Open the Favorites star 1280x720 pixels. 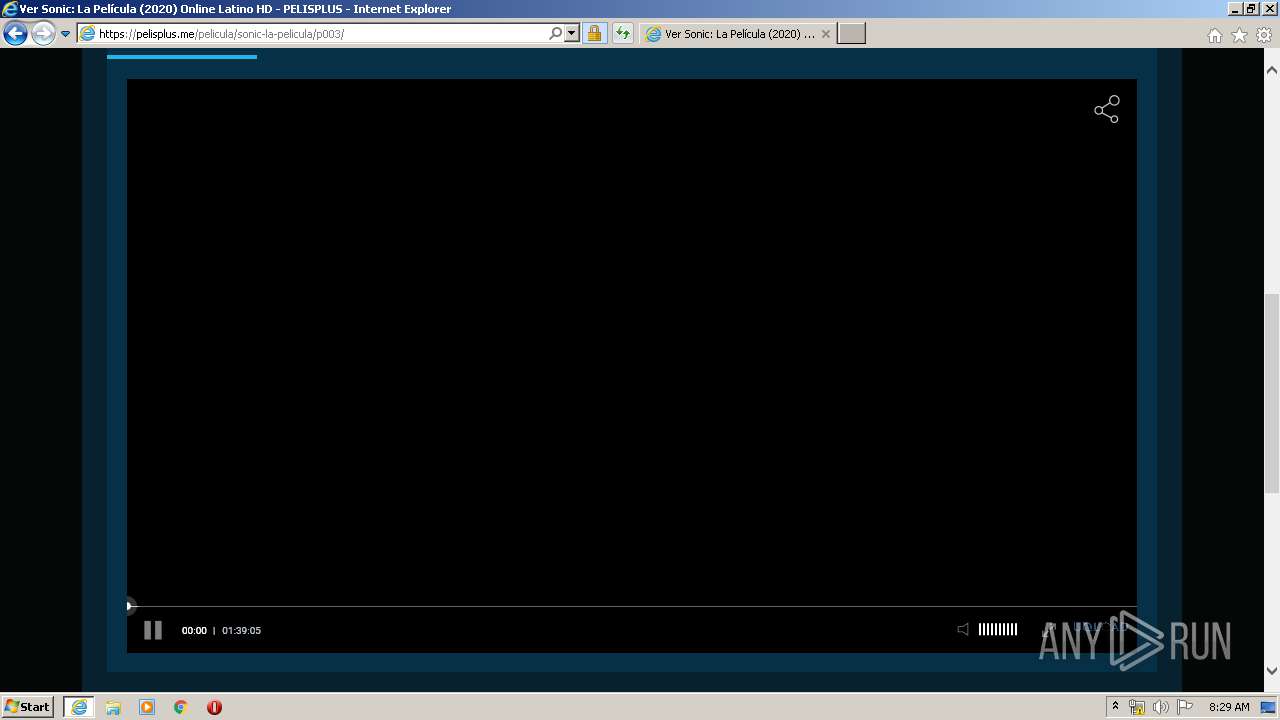[x=1239, y=35]
